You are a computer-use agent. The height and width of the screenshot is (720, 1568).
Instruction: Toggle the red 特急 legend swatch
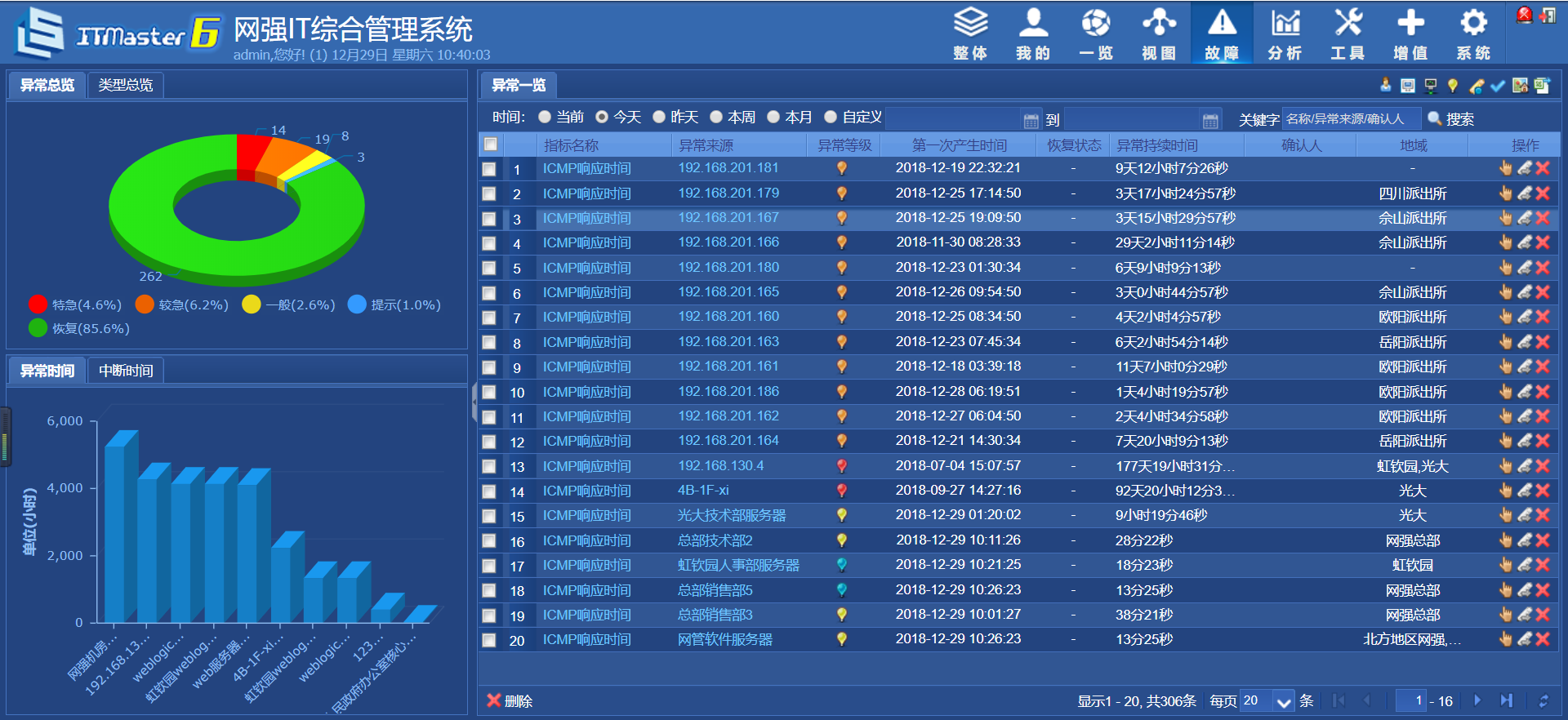tap(38, 304)
